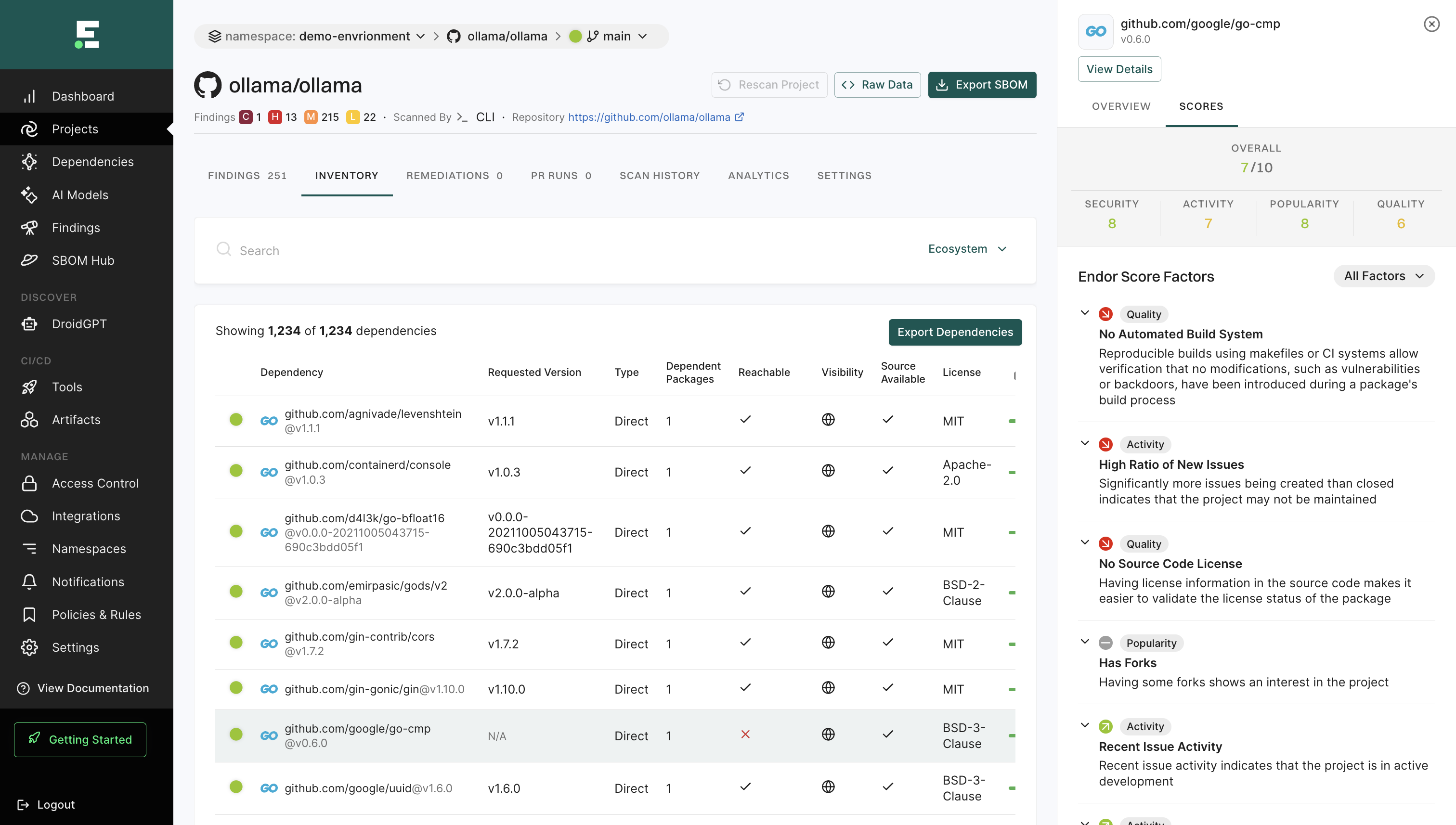Open the GitHub repository link

point(649,117)
